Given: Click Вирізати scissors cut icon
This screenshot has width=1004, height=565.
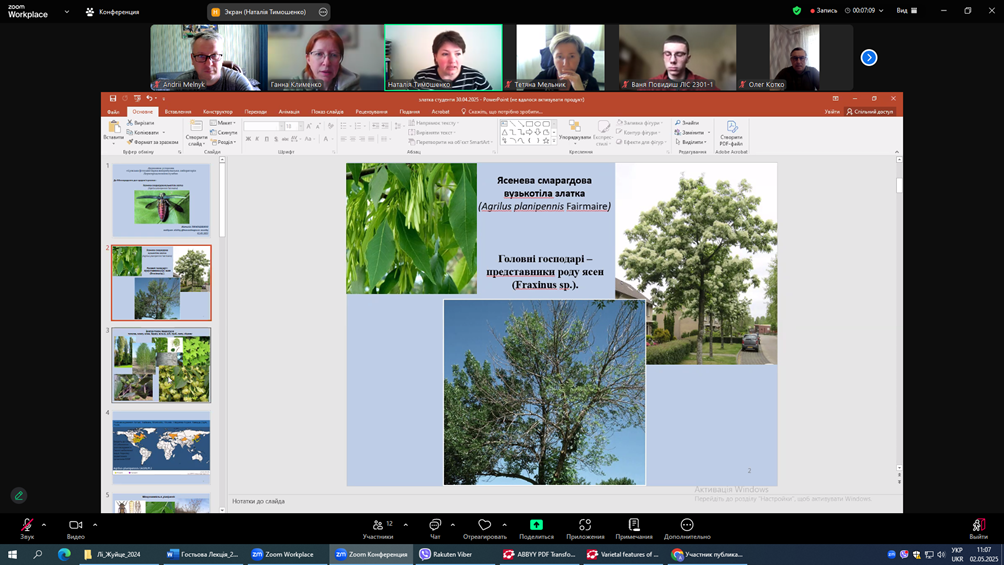Looking at the screenshot, I should [x=130, y=123].
